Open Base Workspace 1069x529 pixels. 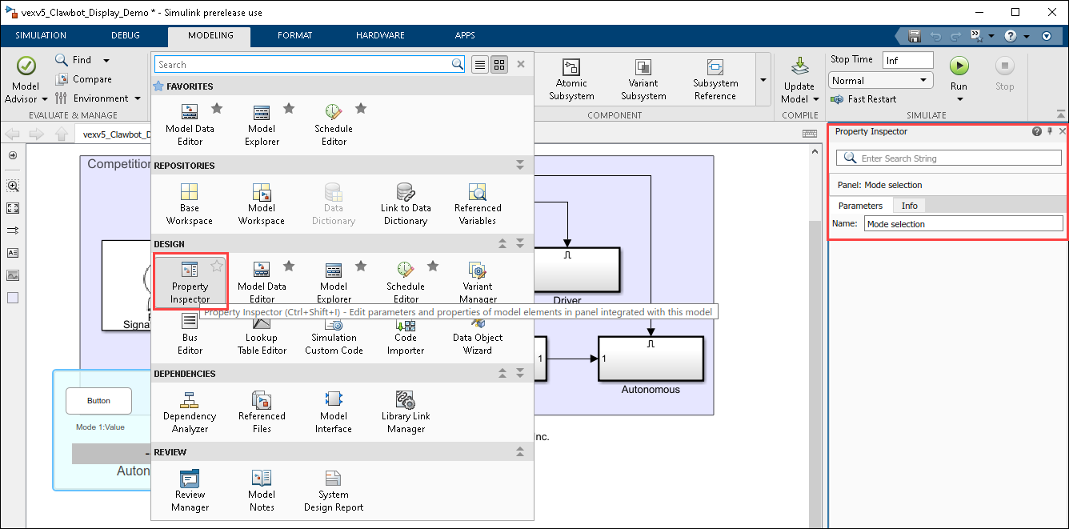point(190,204)
